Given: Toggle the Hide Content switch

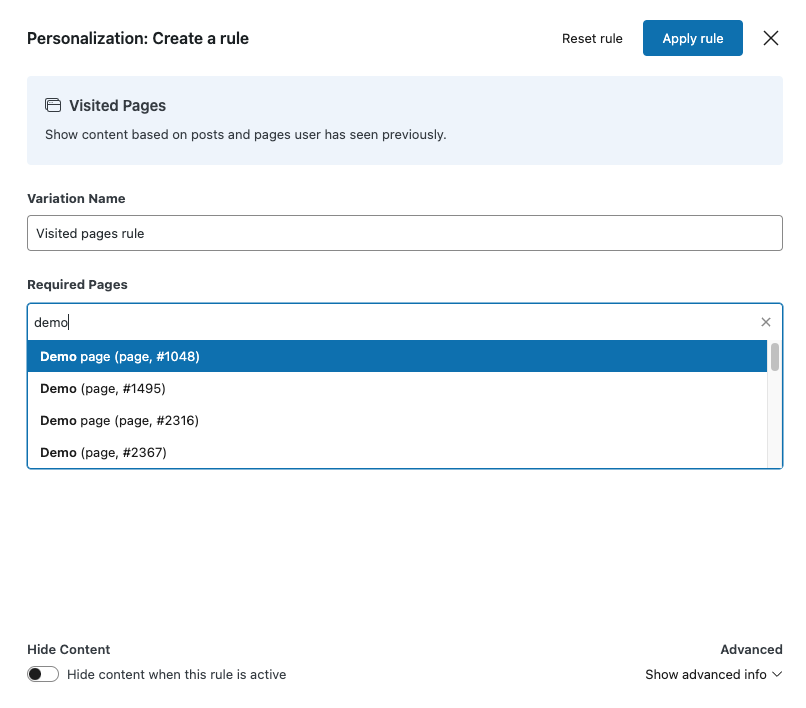Looking at the screenshot, I should [43, 675].
